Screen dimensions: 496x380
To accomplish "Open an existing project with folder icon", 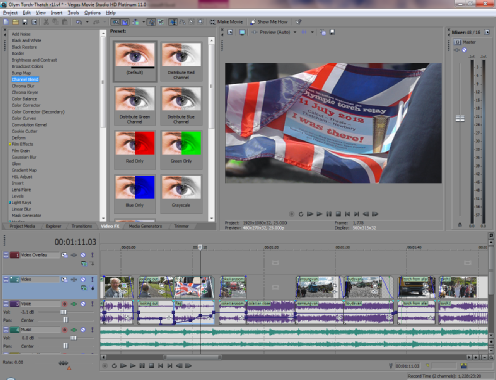I will pos(15,22).
